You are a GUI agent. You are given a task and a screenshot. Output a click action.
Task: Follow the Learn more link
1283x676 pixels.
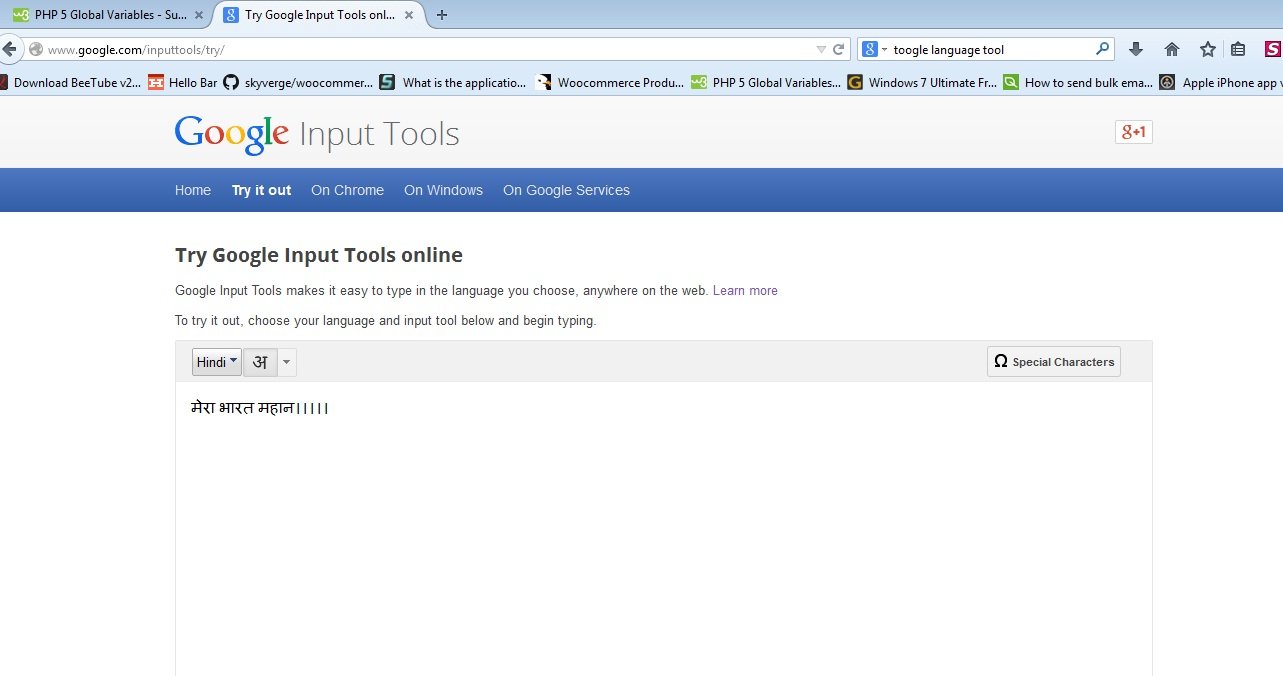click(745, 291)
